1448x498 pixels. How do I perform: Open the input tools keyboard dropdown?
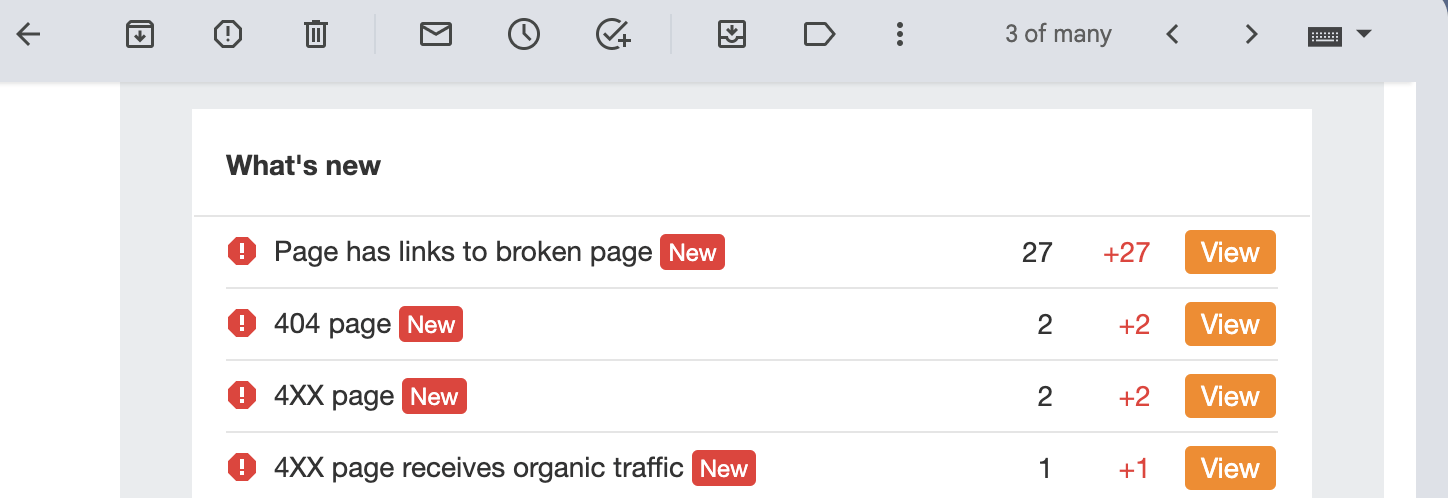point(1363,35)
